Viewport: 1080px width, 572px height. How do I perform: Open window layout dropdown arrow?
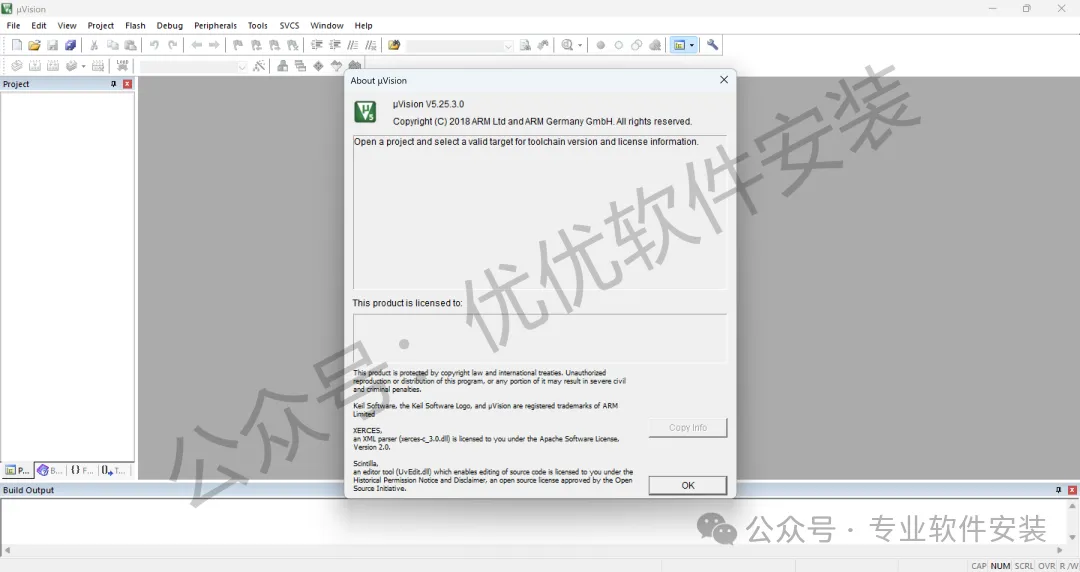tap(692, 45)
